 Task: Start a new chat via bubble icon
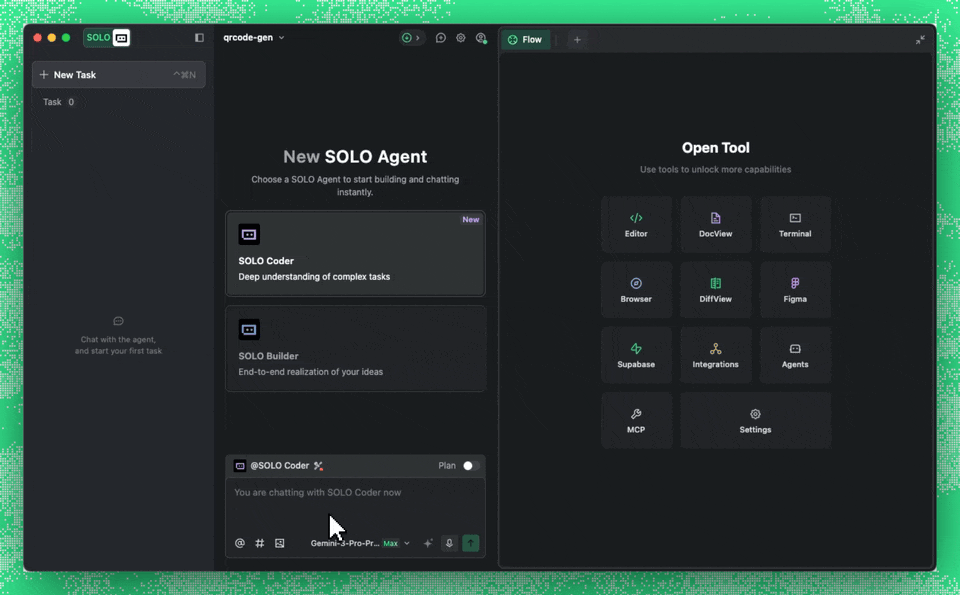pyautogui.click(x=440, y=38)
